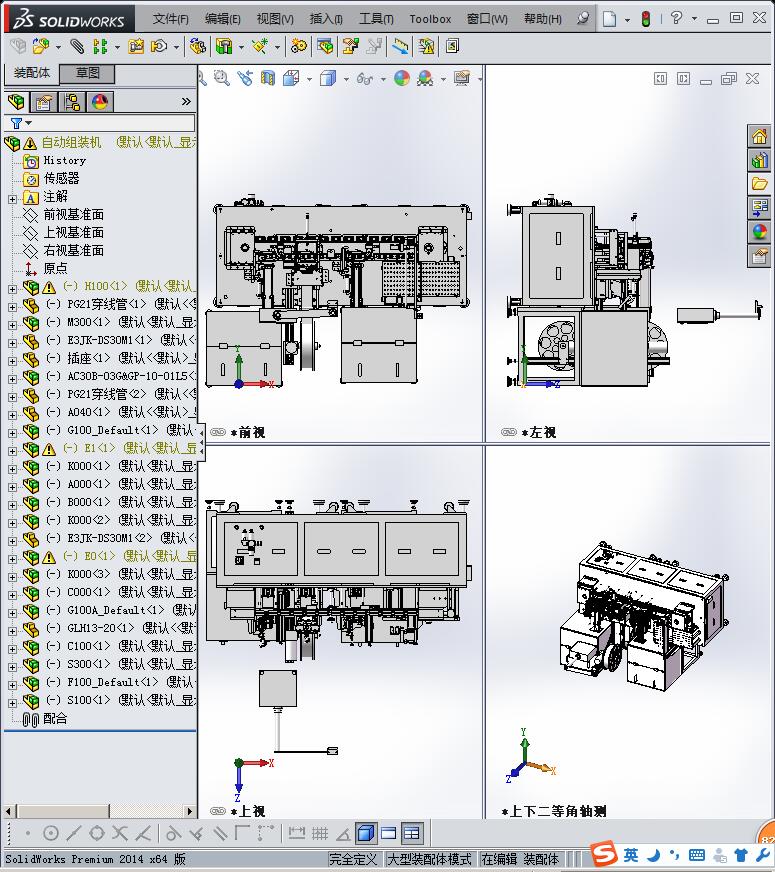Expand the 注解 annotations folder
Screen dimensions: 775x872
tap(13, 199)
